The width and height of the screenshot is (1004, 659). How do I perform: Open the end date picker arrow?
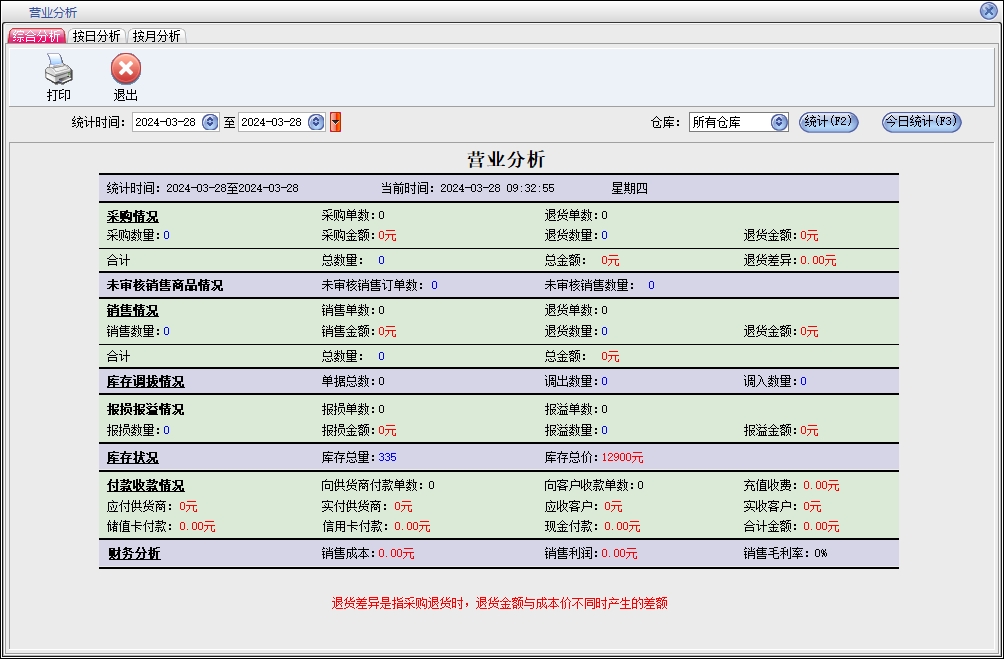coord(316,122)
